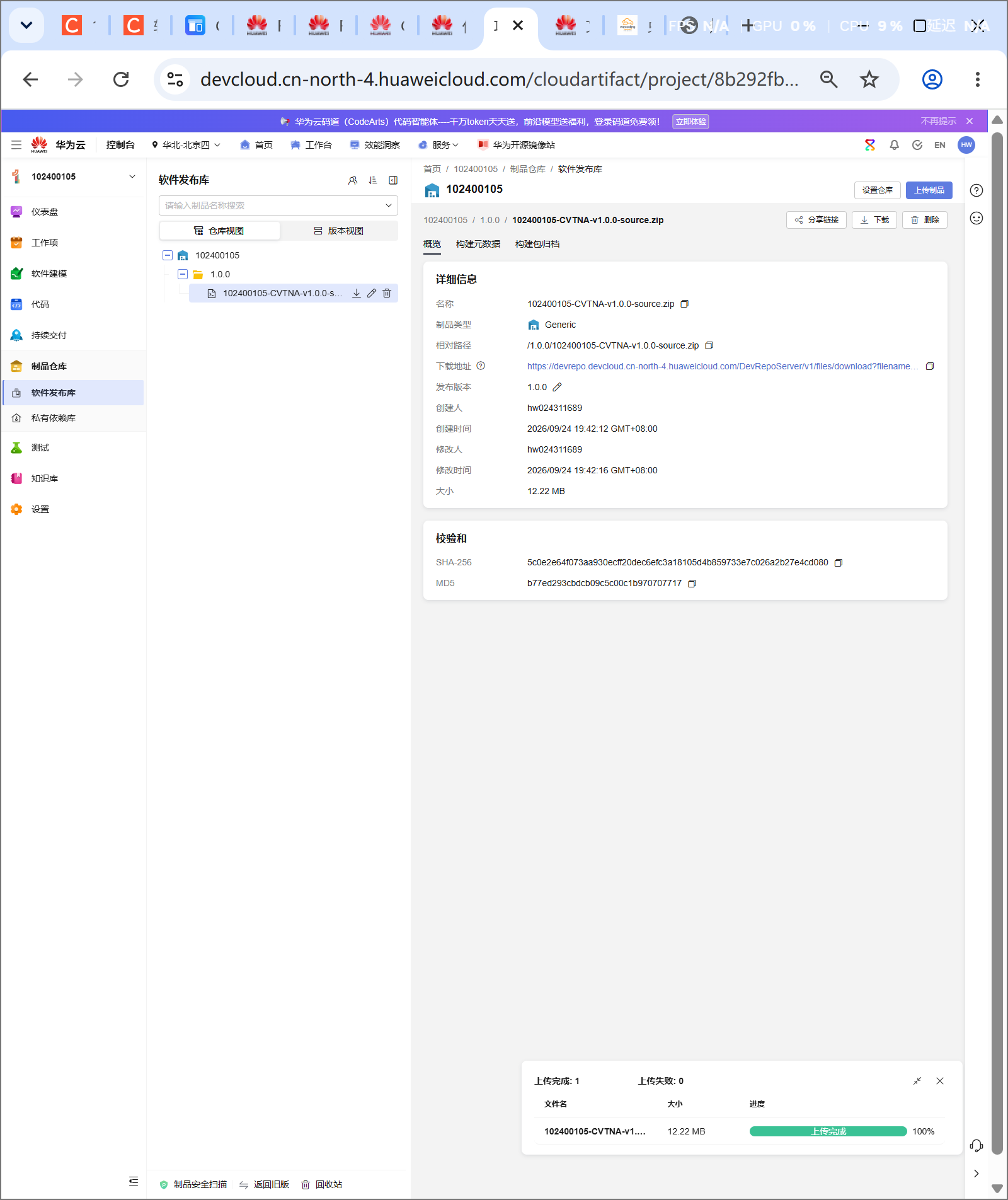
Task: Collapse panel icon in 软件发布库 header
Action: pos(393,180)
